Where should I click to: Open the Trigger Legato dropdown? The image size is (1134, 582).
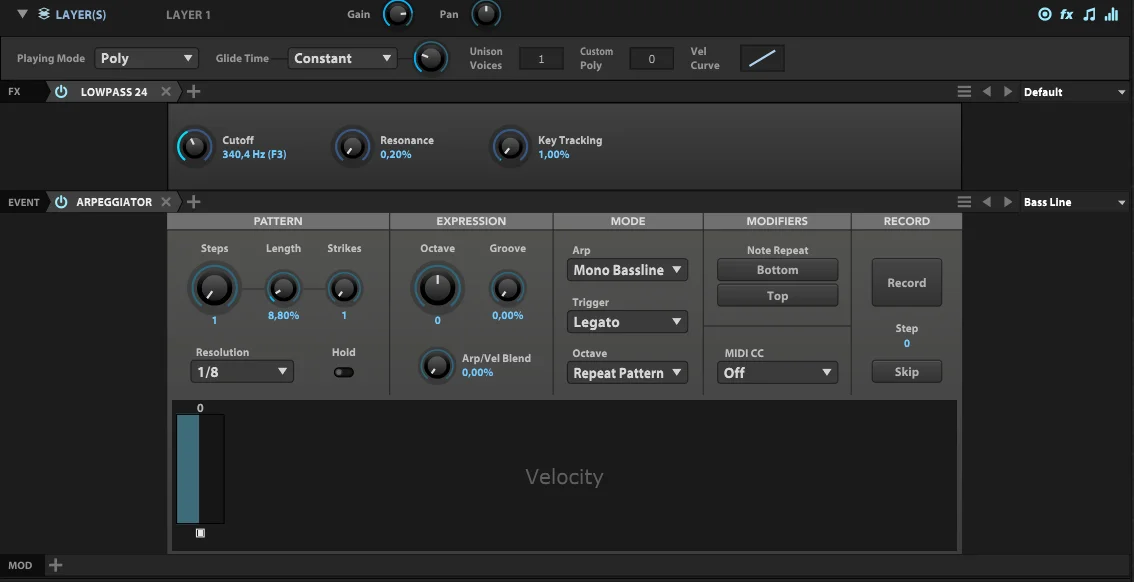tap(627, 322)
